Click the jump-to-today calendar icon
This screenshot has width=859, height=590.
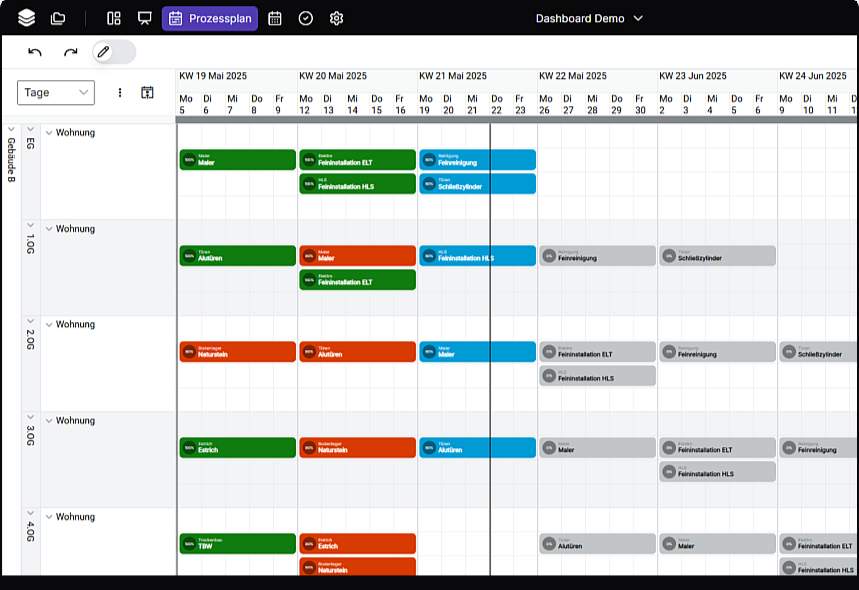(x=147, y=93)
